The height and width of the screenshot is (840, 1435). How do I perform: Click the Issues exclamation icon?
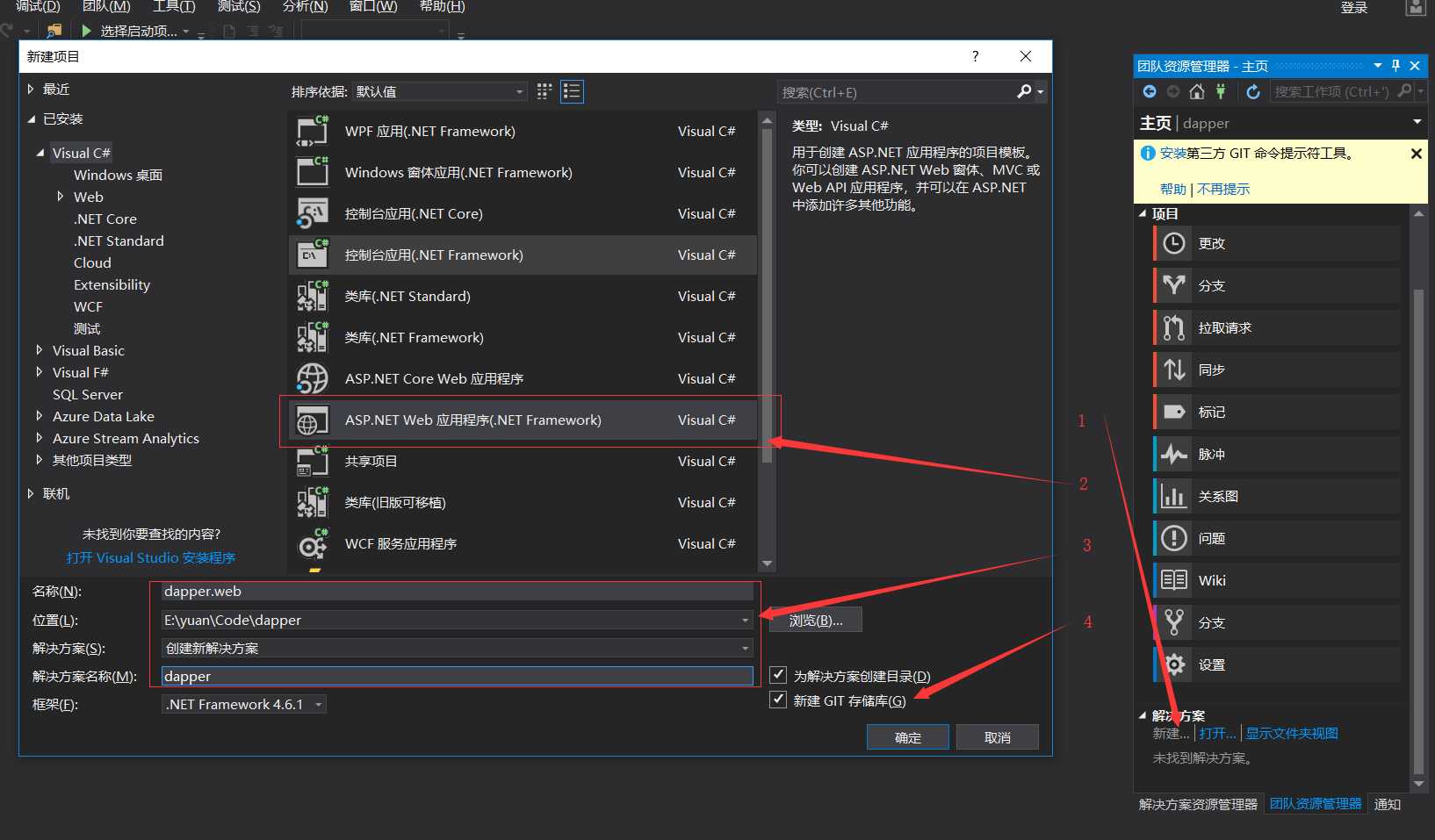coord(1174,538)
